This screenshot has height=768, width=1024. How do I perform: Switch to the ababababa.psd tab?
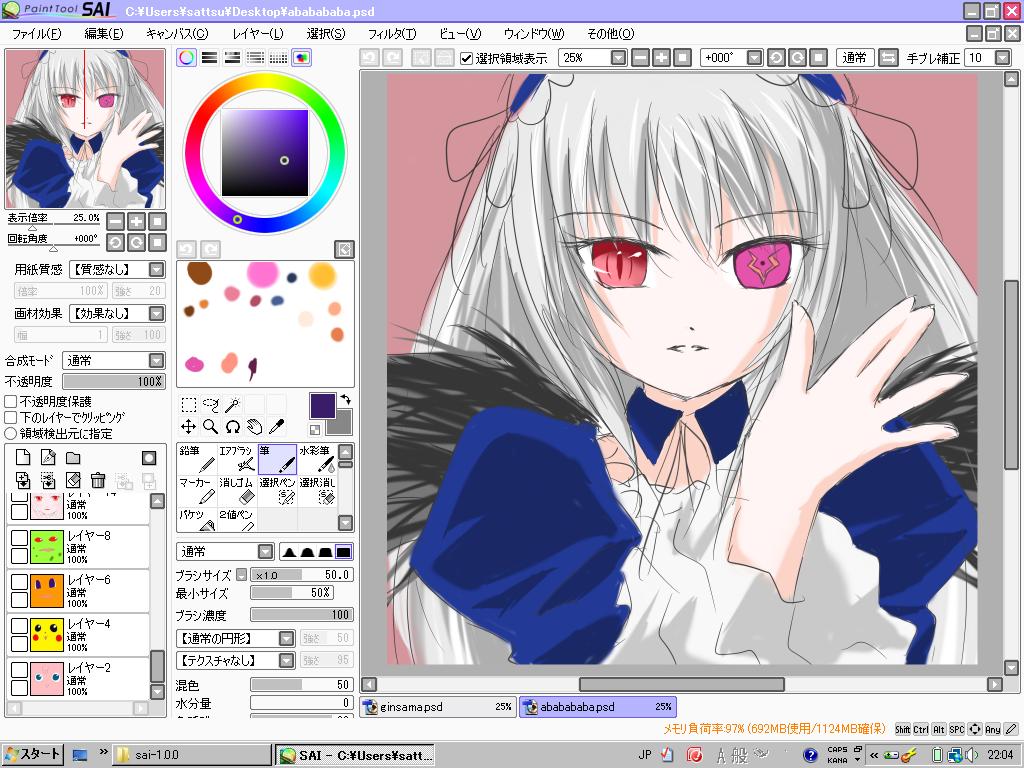click(x=598, y=707)
